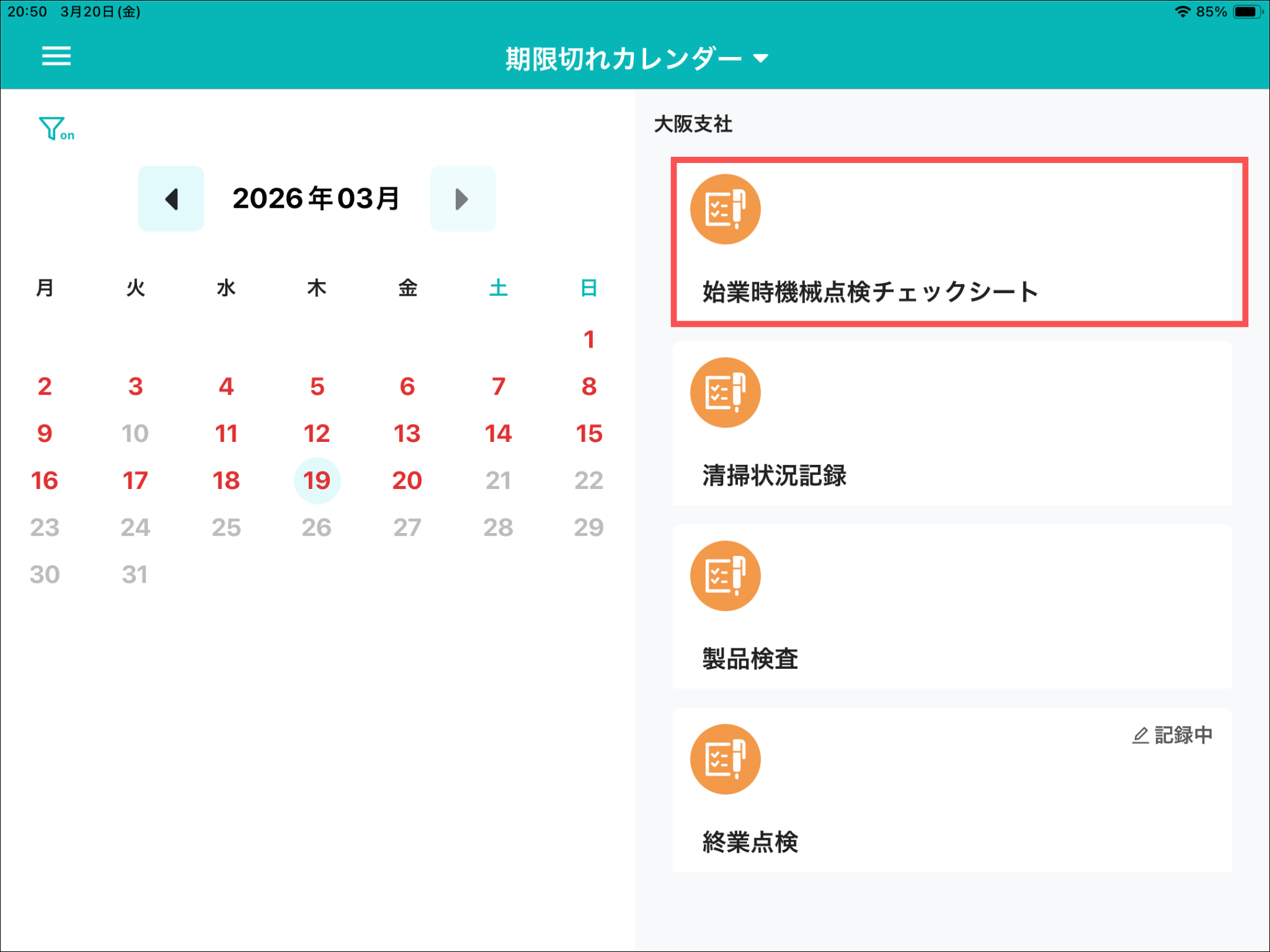
Task: Select March 1 on calendar
Action: (x=588, y=340)
